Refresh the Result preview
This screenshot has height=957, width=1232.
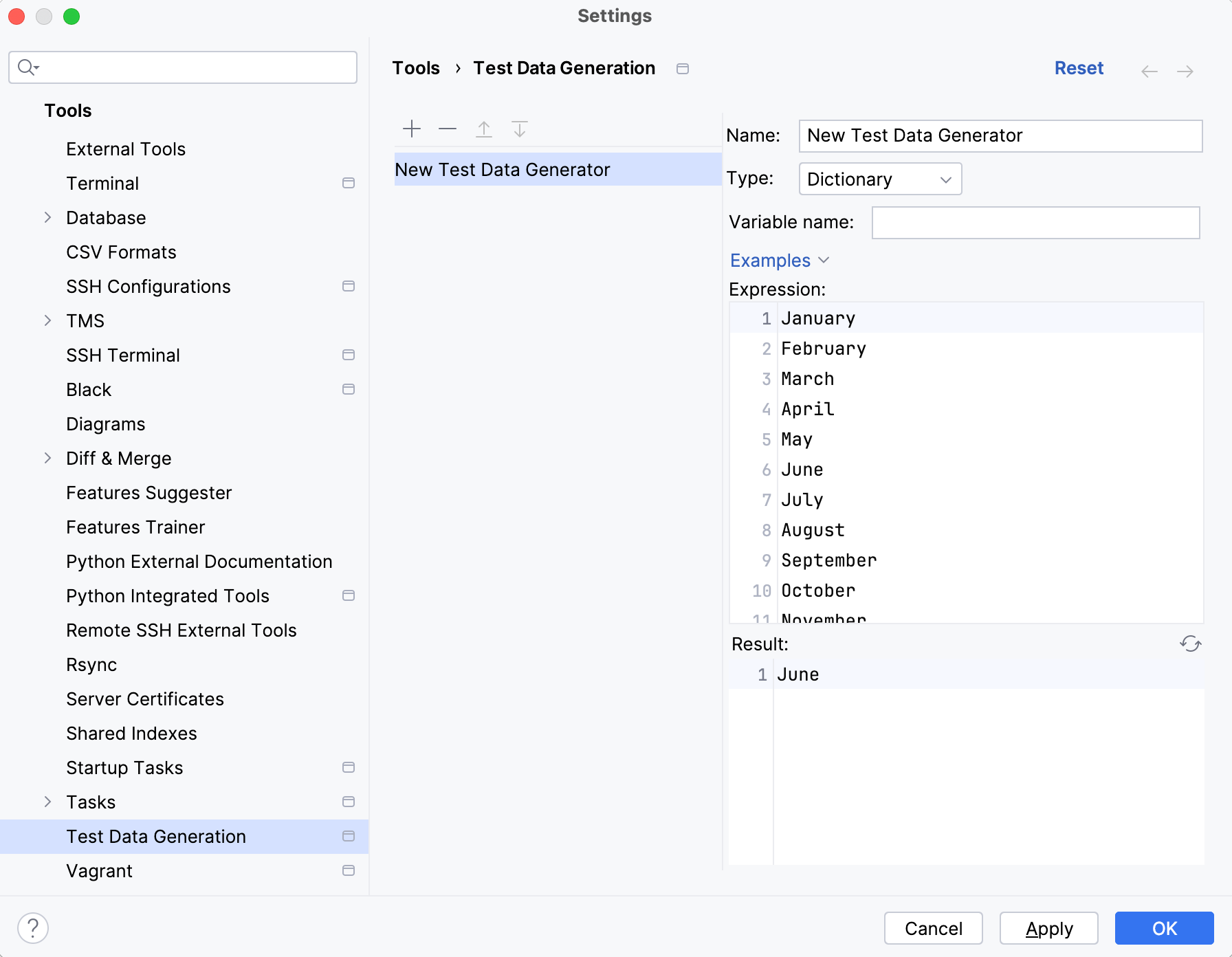pyautogui.click(x=1191, y=644)
